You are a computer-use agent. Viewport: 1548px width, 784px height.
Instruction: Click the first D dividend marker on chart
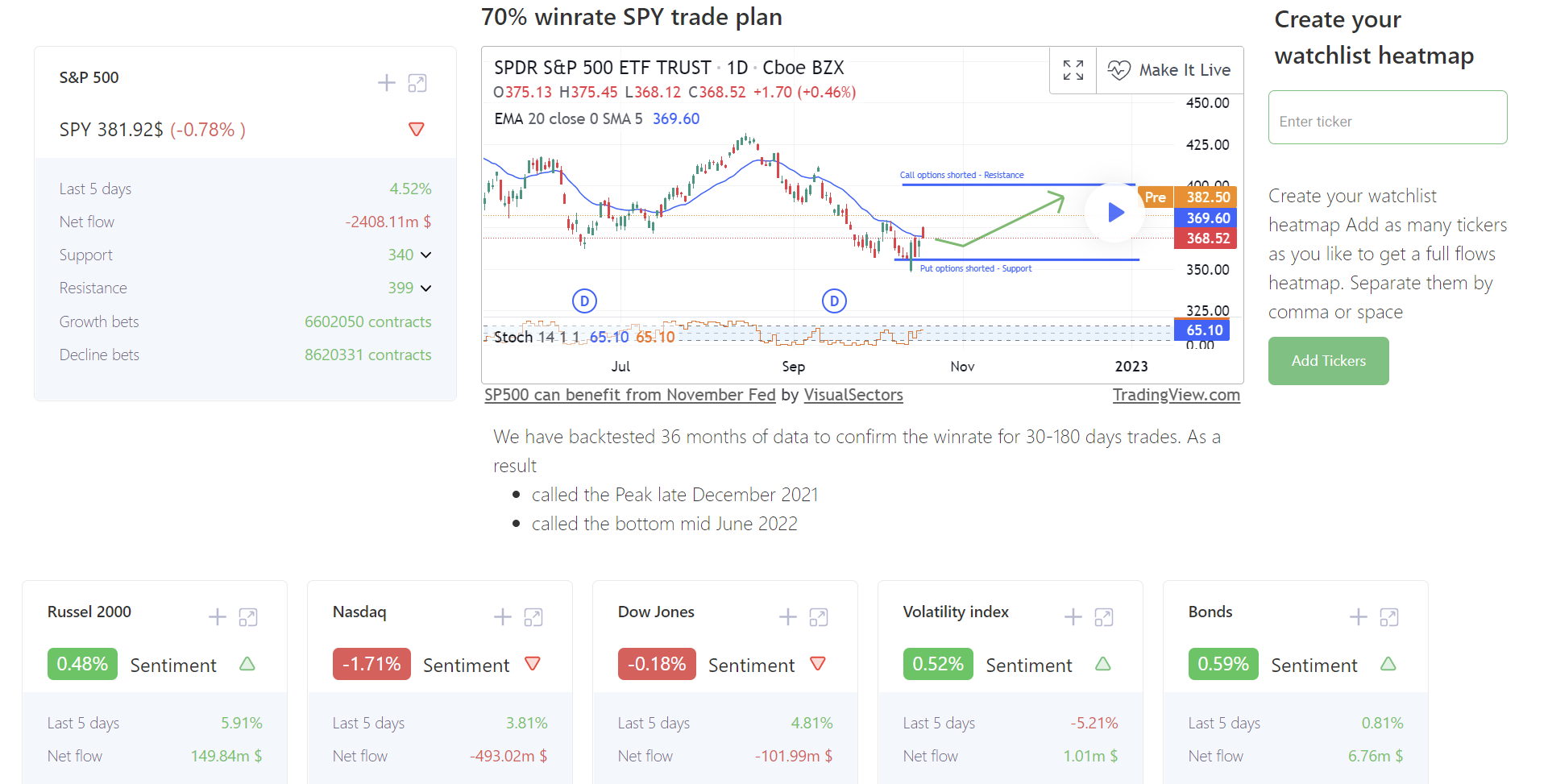tap(584, 301)
